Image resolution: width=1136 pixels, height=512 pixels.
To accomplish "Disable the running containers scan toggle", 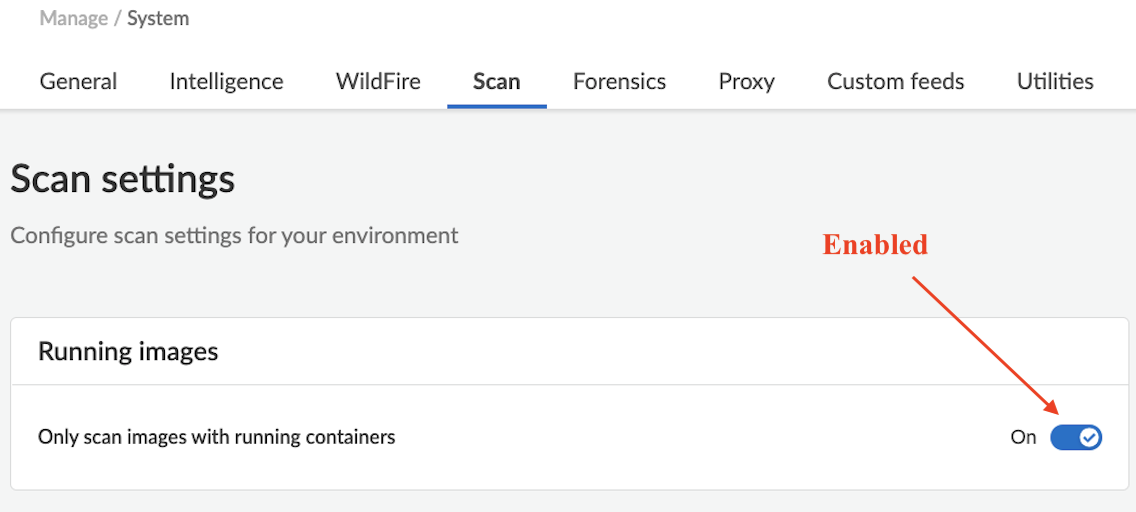I will [x=1075, y=437].
